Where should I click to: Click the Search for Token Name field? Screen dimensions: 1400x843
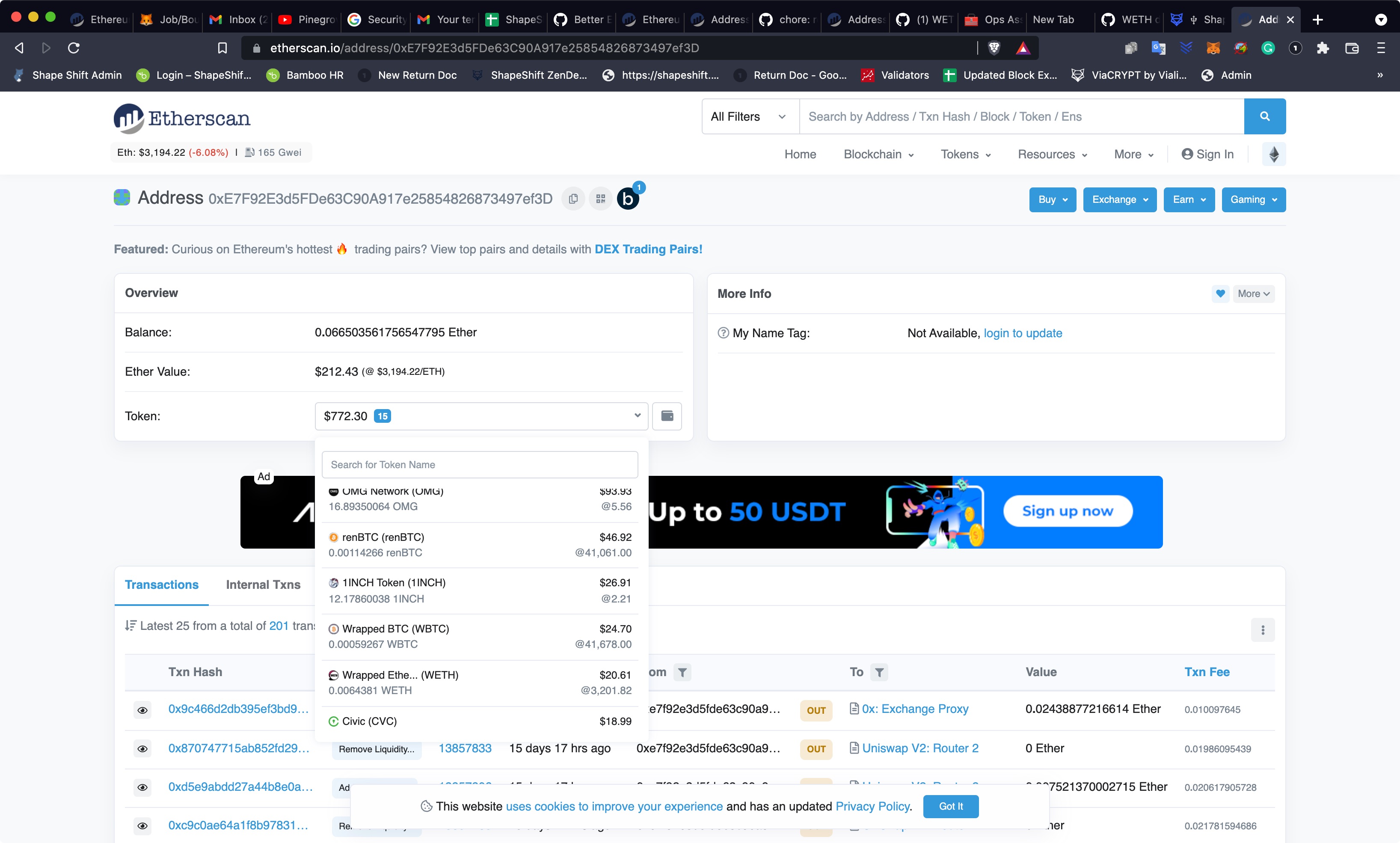[481, 464]
